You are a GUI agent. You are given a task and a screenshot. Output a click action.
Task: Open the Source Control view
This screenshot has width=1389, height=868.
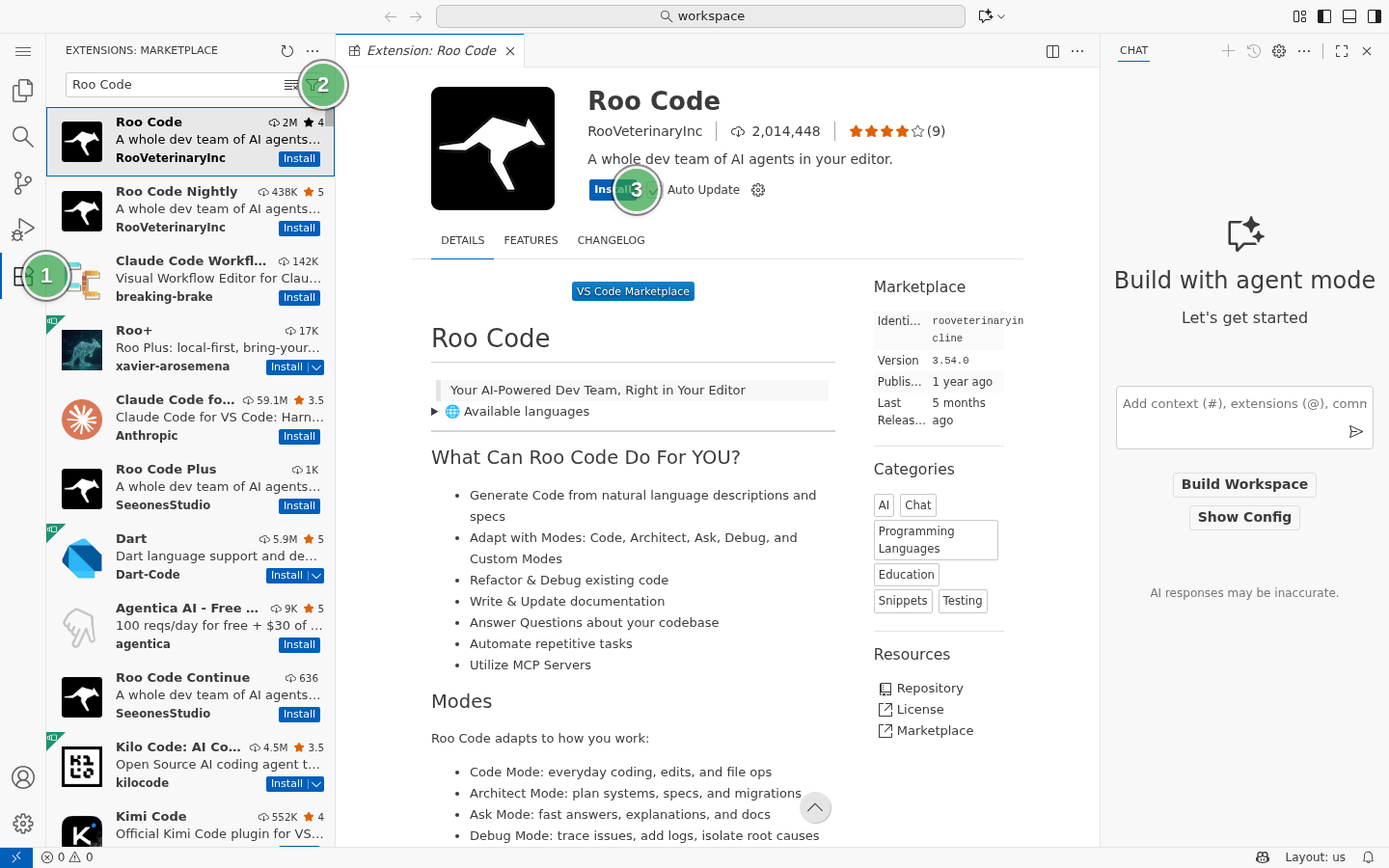point(23,182)
